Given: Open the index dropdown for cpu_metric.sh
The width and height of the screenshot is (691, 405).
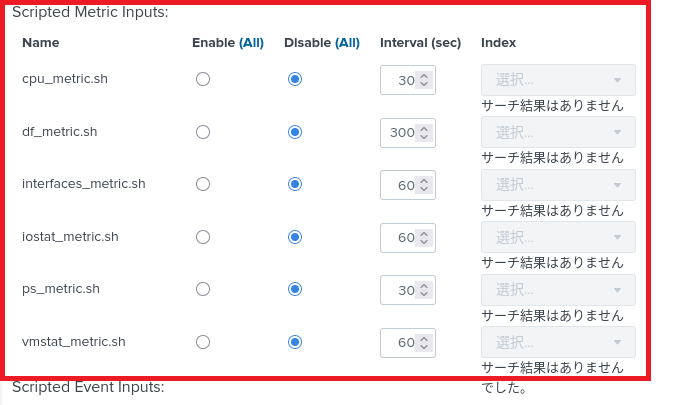Looking at the screenshot, I should (x=558, y=80).
